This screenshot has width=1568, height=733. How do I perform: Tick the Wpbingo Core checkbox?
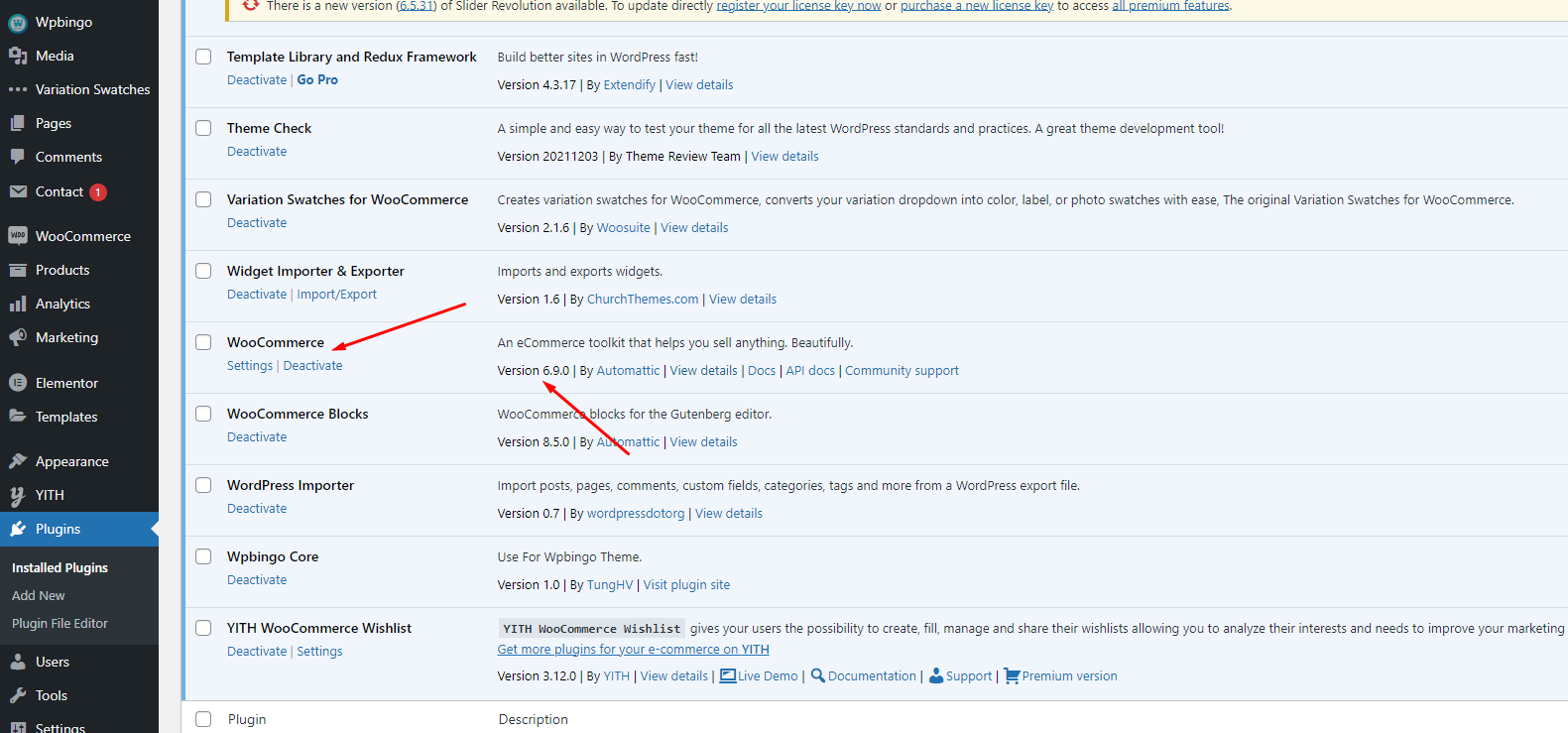click(203, 556)
